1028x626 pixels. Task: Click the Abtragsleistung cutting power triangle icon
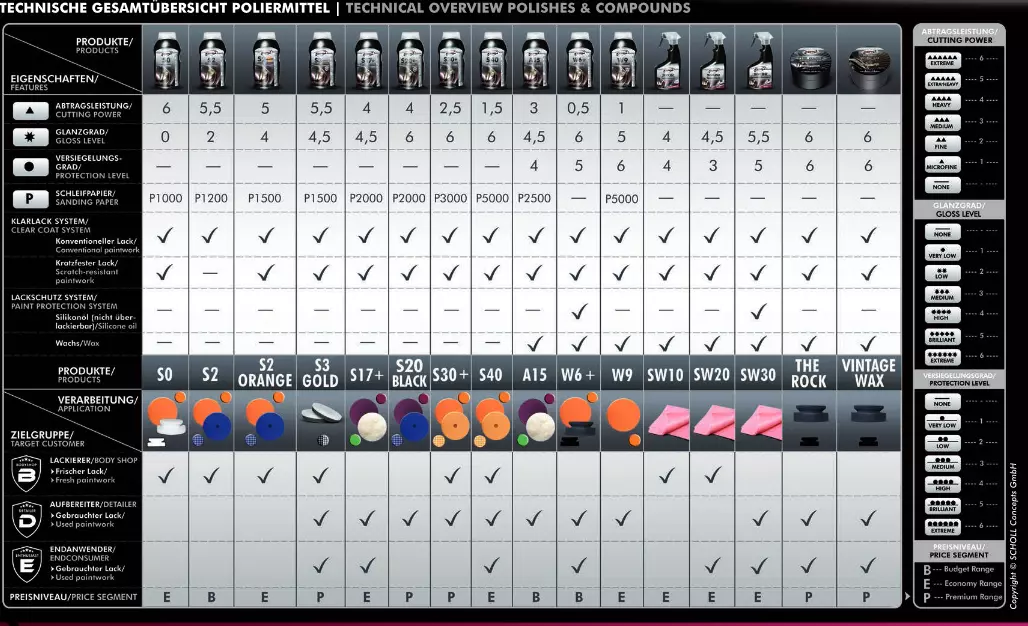pyautogui.click(x=30, y=110)
